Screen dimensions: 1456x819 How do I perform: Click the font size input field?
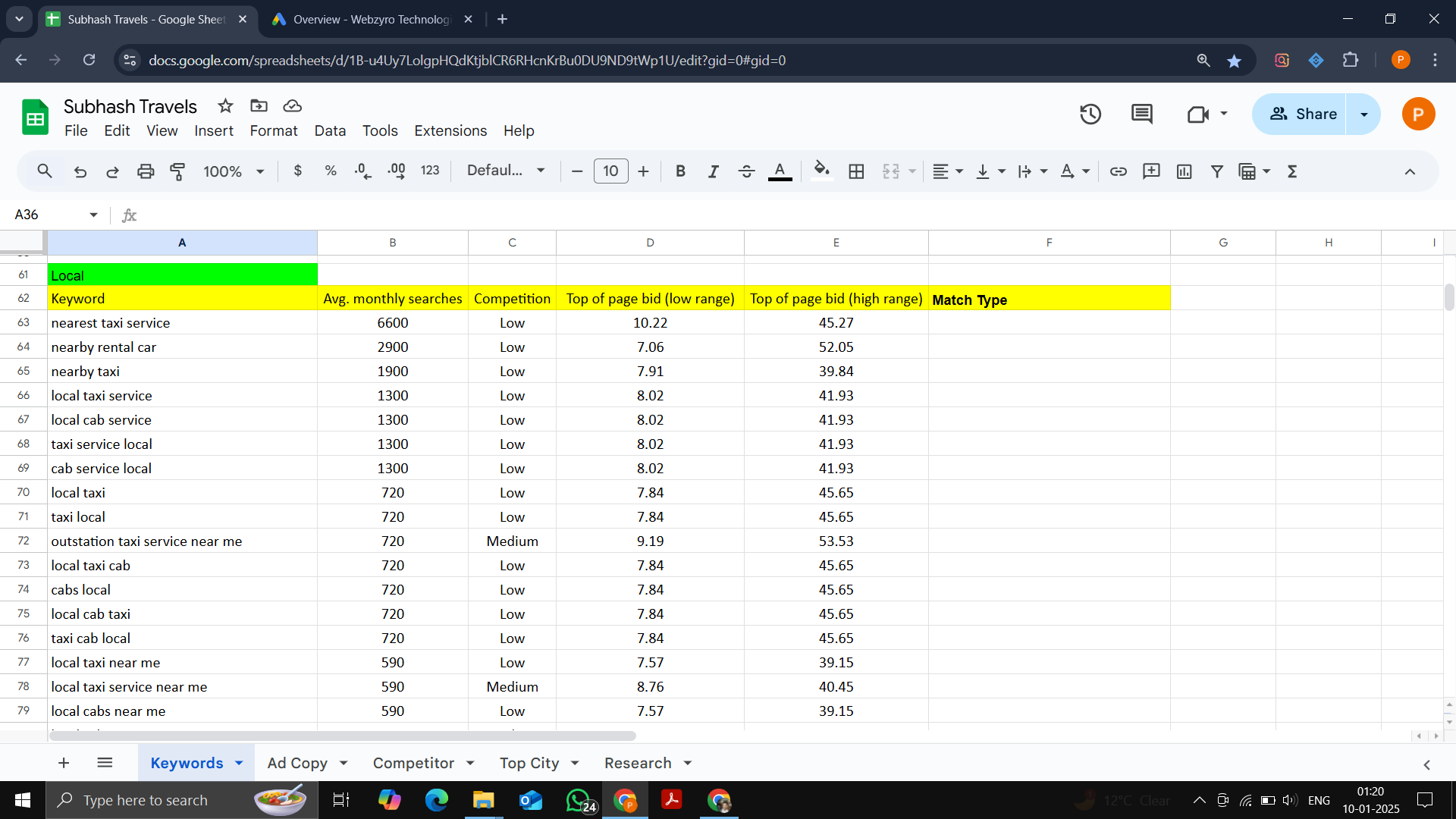[x=610, y=171]
